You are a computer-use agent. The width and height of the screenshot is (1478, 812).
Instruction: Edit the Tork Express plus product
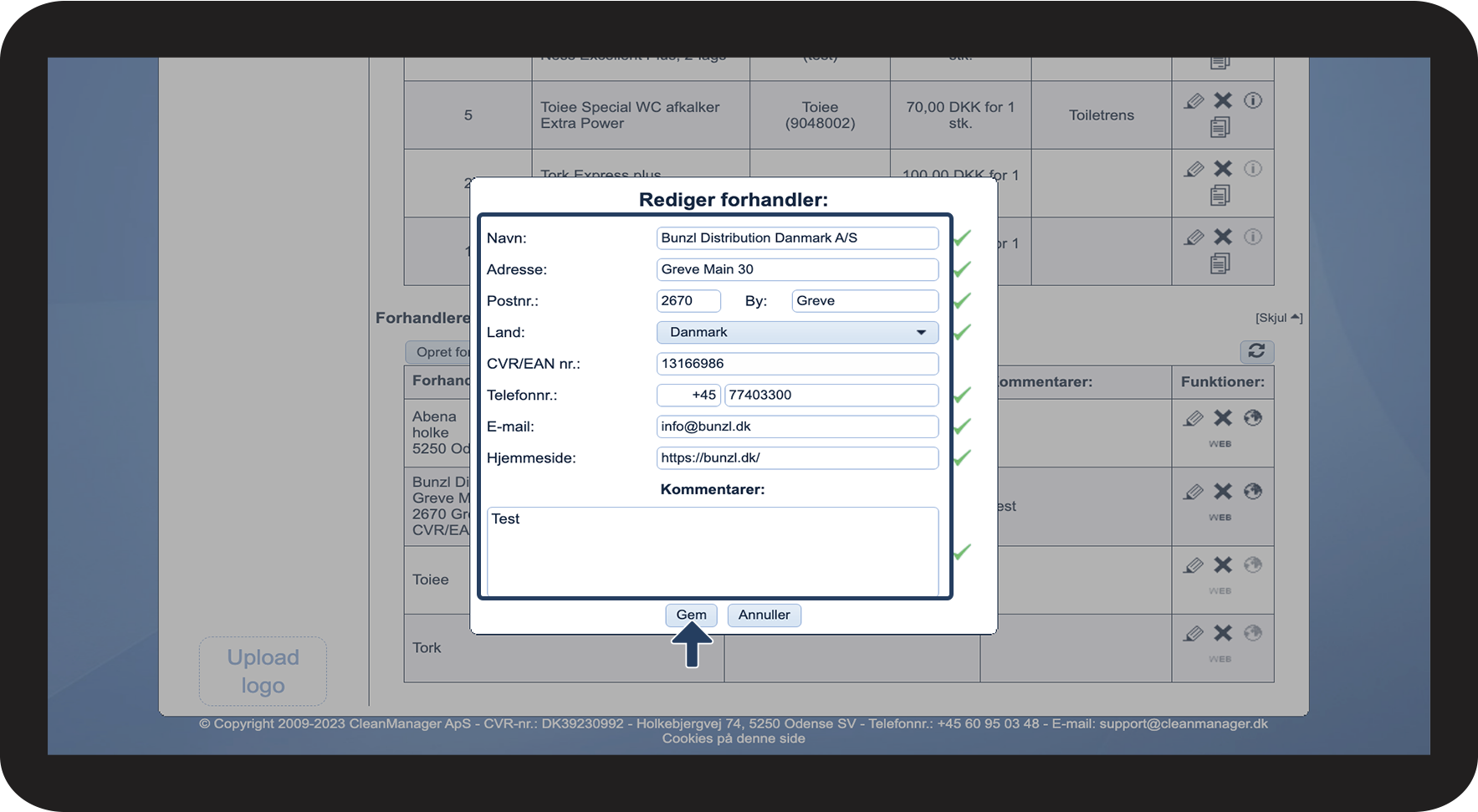pos(1194,170)
